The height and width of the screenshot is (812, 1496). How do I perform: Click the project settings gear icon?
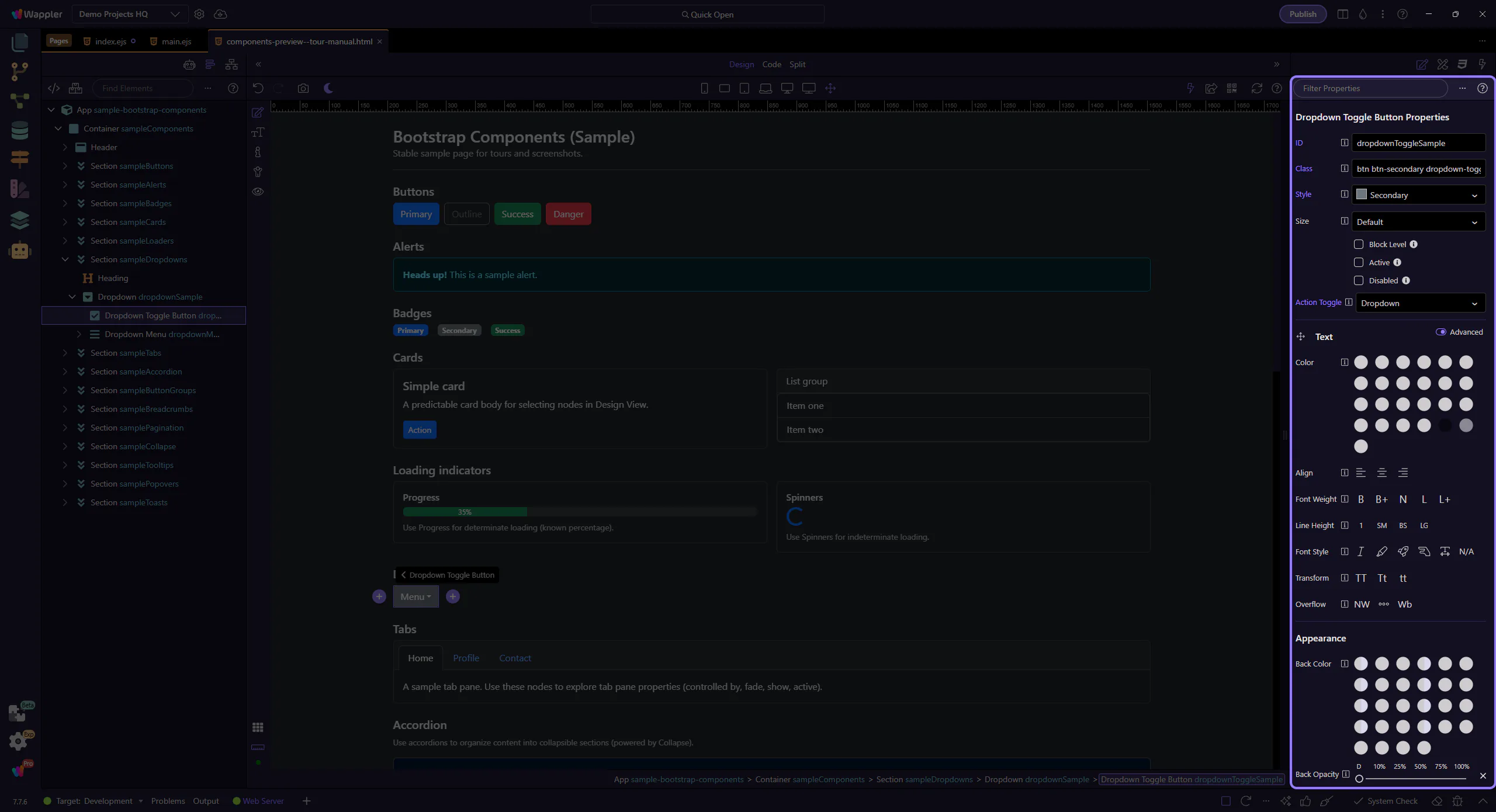click(x=199, y=14)
